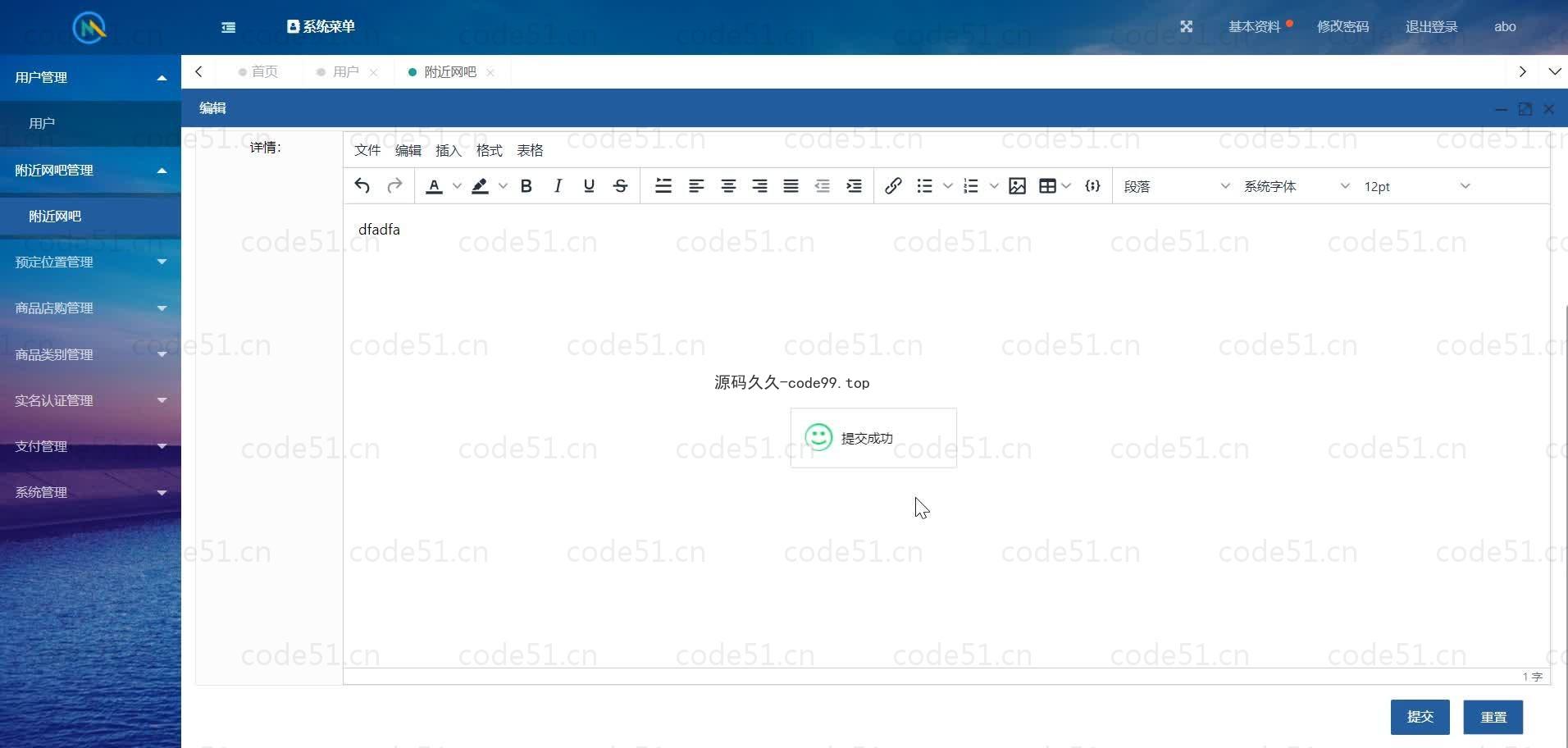The height and width of the screenshot is (748, 1568).
Task: Switch to the 附近网吧 tab
Action: click(450, 71)
